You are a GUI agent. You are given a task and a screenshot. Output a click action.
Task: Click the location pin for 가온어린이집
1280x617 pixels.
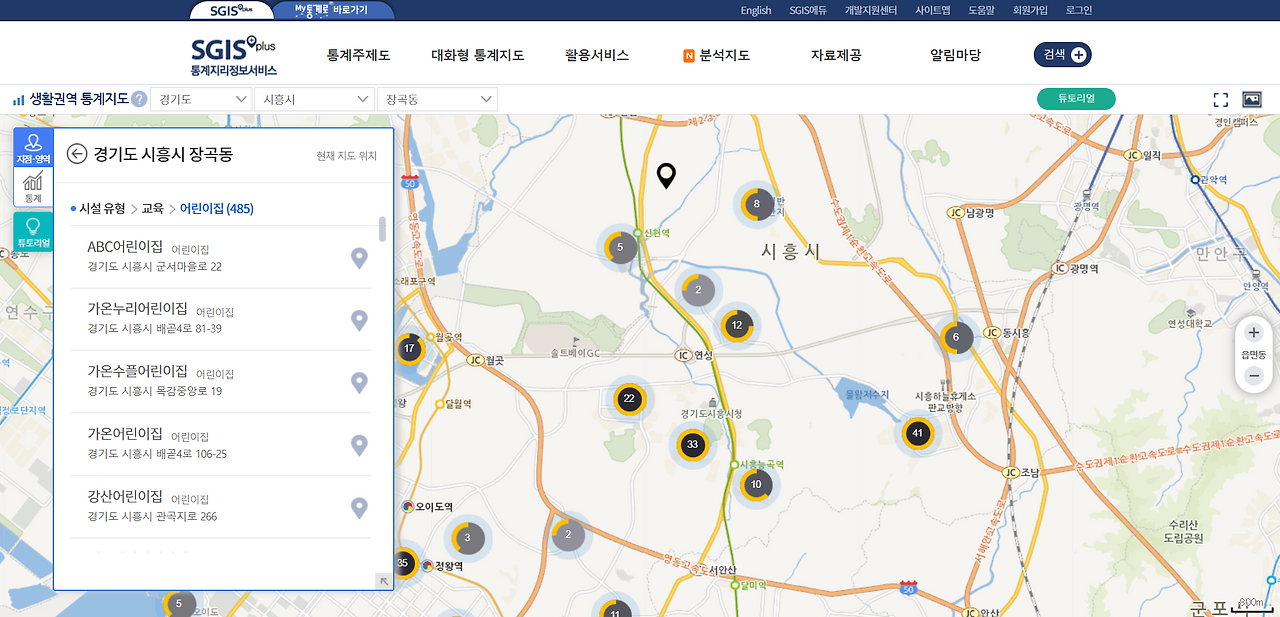click(359, 445)
